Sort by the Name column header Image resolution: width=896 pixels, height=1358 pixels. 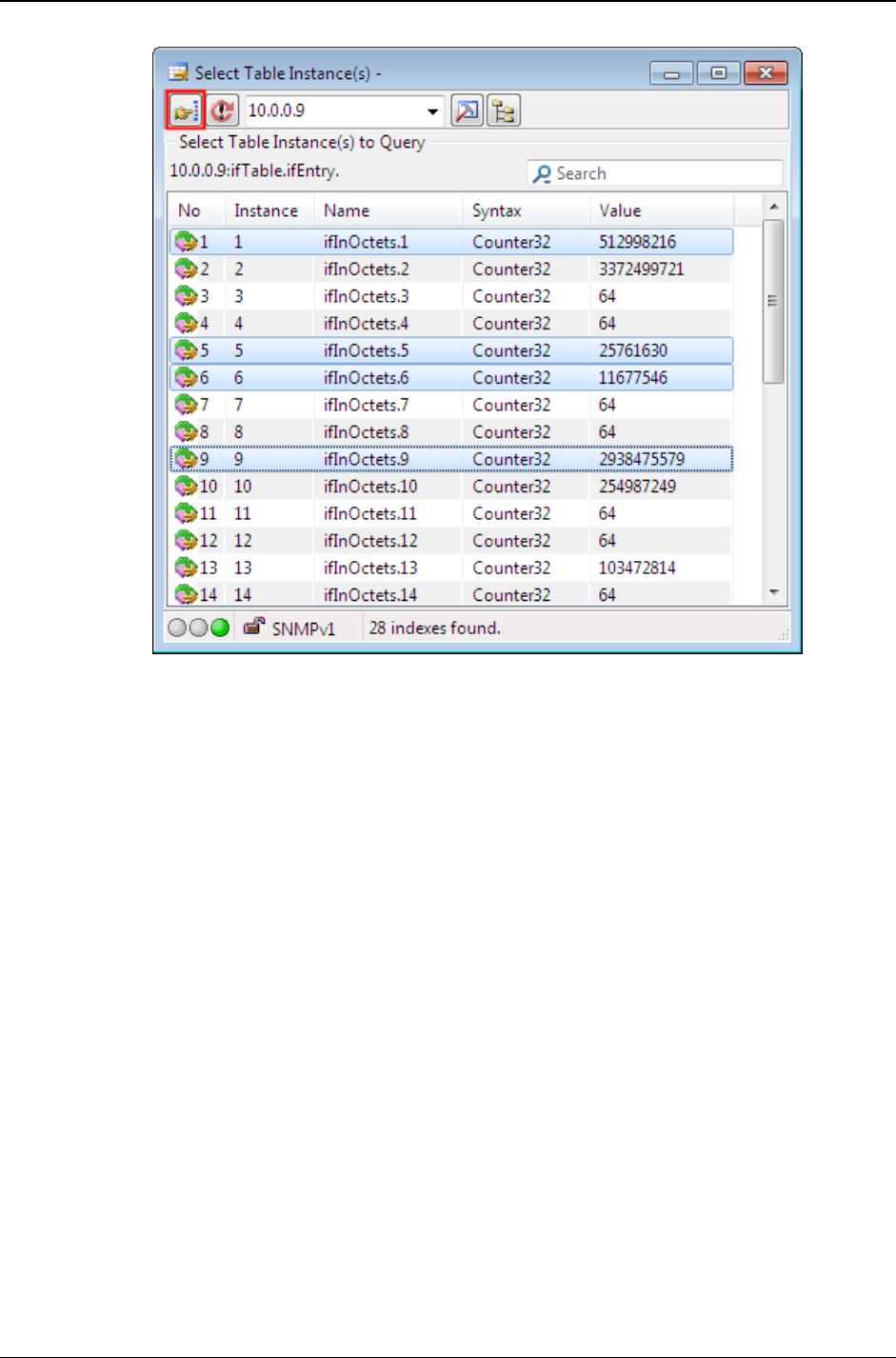[x=388, y=210]
